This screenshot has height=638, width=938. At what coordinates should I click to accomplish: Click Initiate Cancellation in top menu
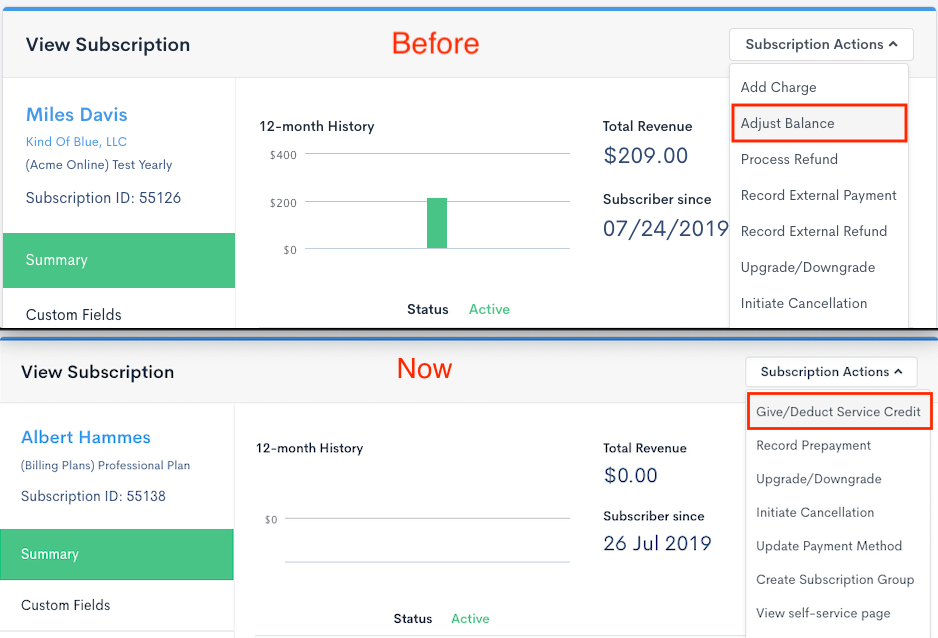[x=803, y=304]
